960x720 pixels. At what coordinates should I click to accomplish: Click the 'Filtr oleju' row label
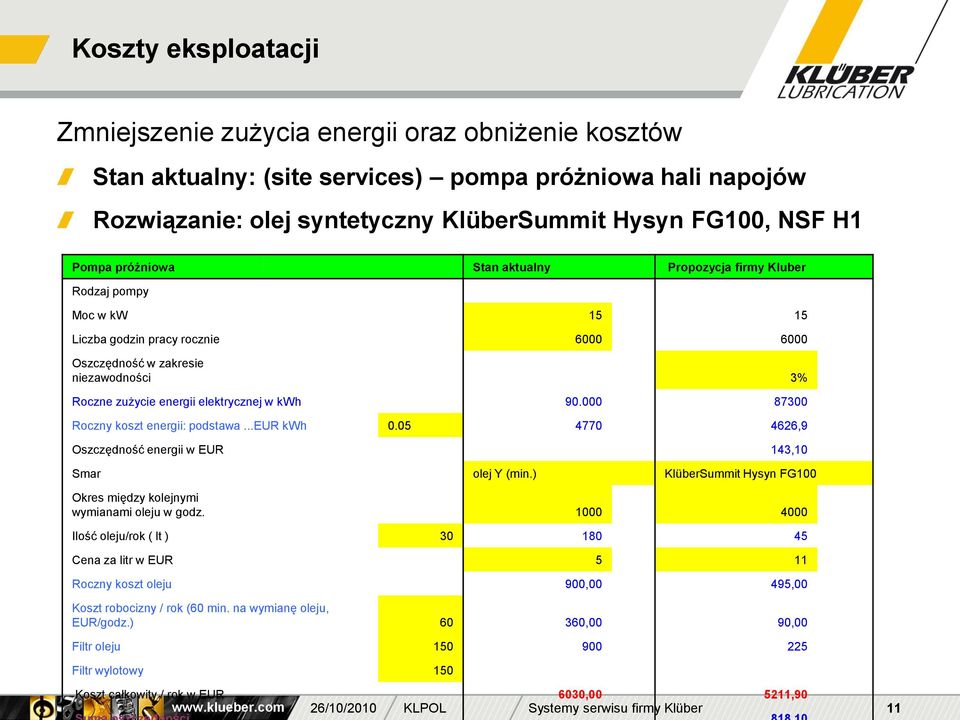pos(96,647)
